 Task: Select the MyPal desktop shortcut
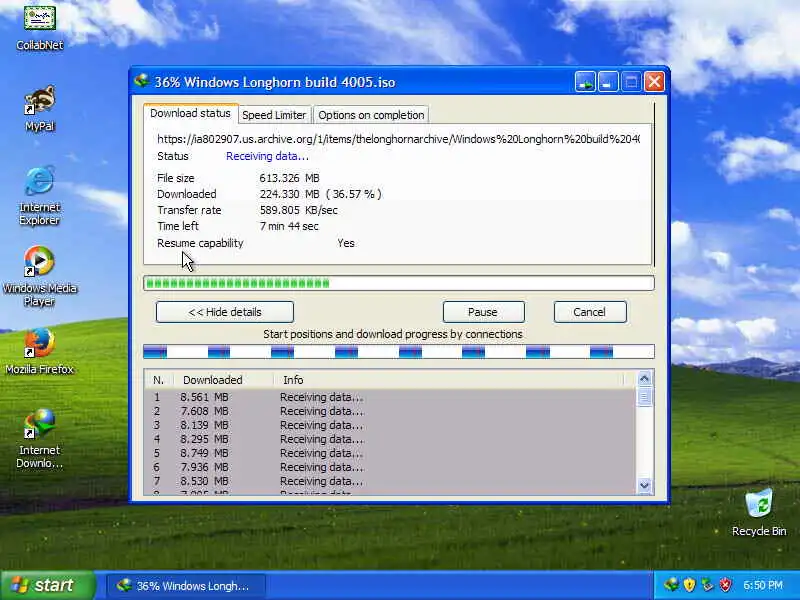(x=40, y=109)
